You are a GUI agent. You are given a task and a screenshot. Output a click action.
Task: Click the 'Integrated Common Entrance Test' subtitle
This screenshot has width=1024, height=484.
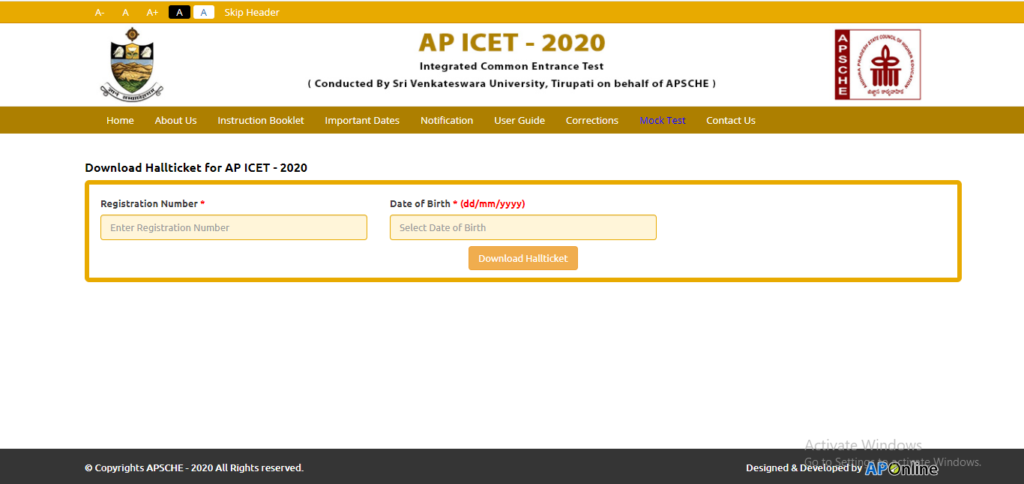[x=511, y=66]
